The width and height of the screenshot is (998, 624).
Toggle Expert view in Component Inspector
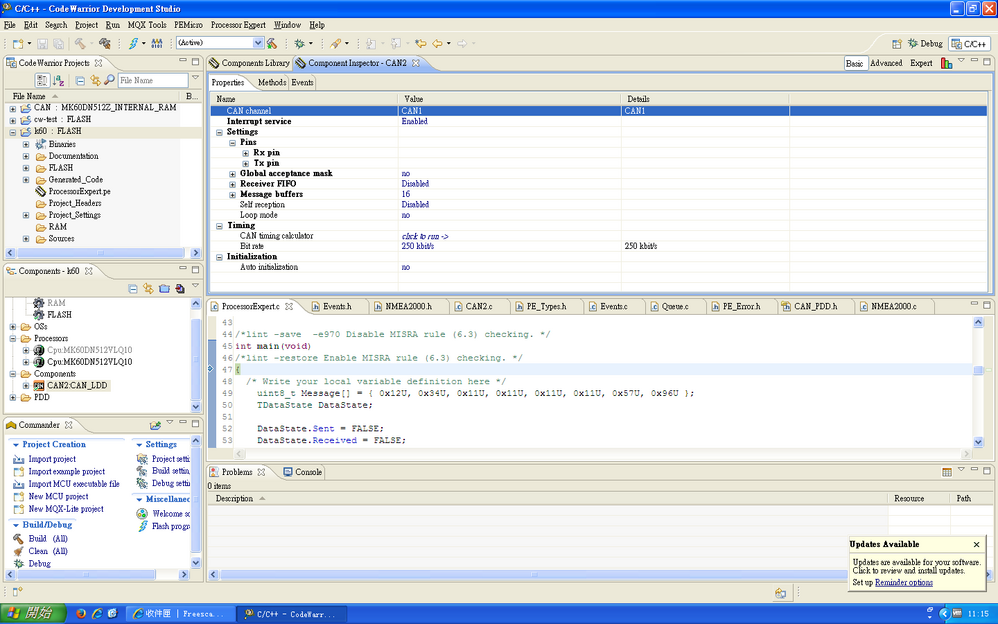pyautogui.click(x=921, y=63)
